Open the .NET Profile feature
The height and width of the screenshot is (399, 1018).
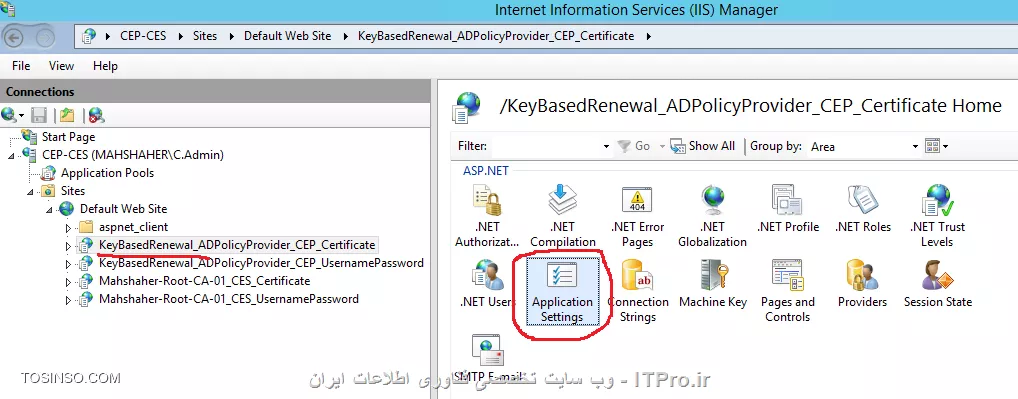[x=788, y=209]
